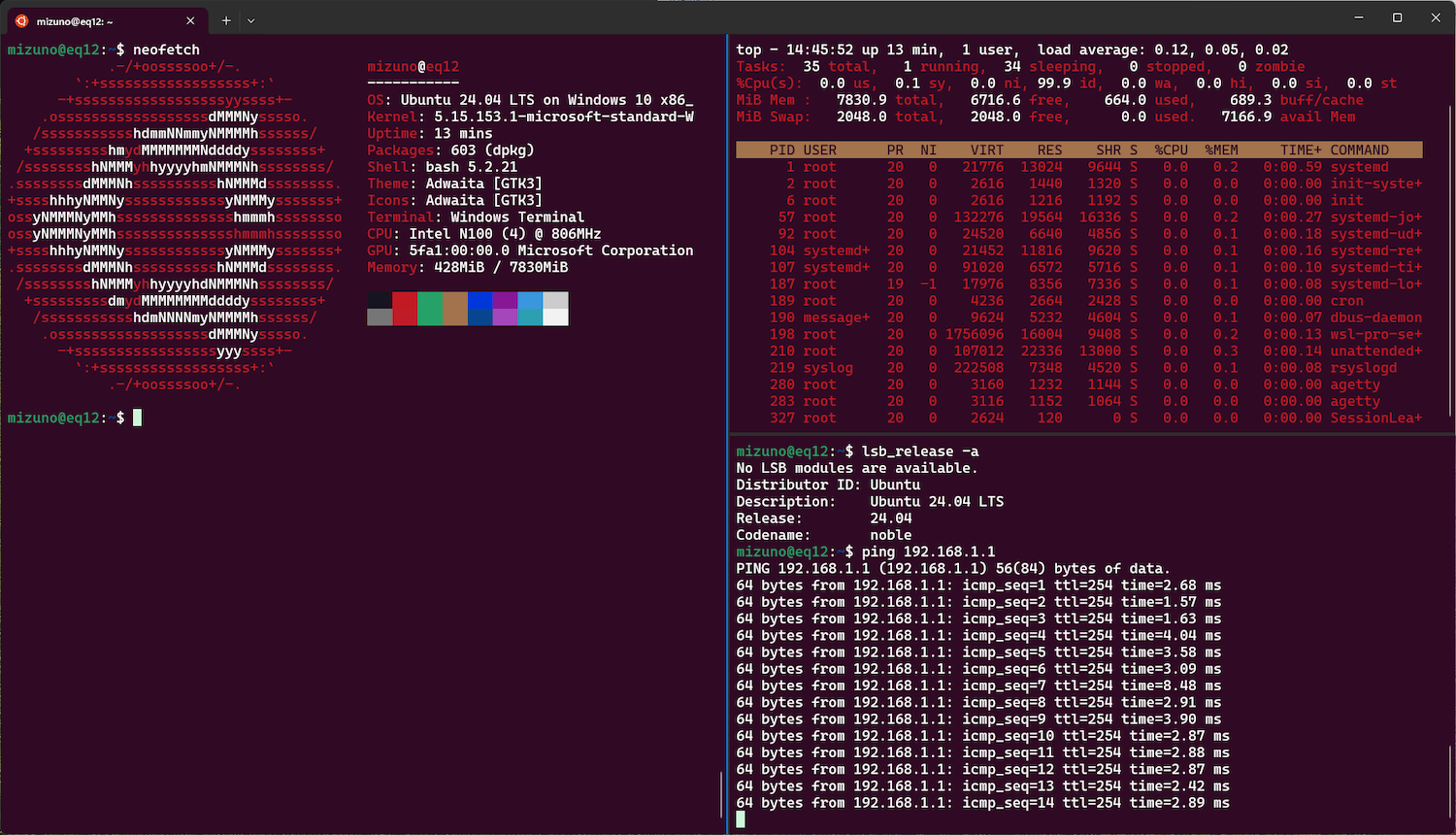Select the init-syste+ process row
1456x835 pixels.
pyautogui.click(x=1079, y=184)
